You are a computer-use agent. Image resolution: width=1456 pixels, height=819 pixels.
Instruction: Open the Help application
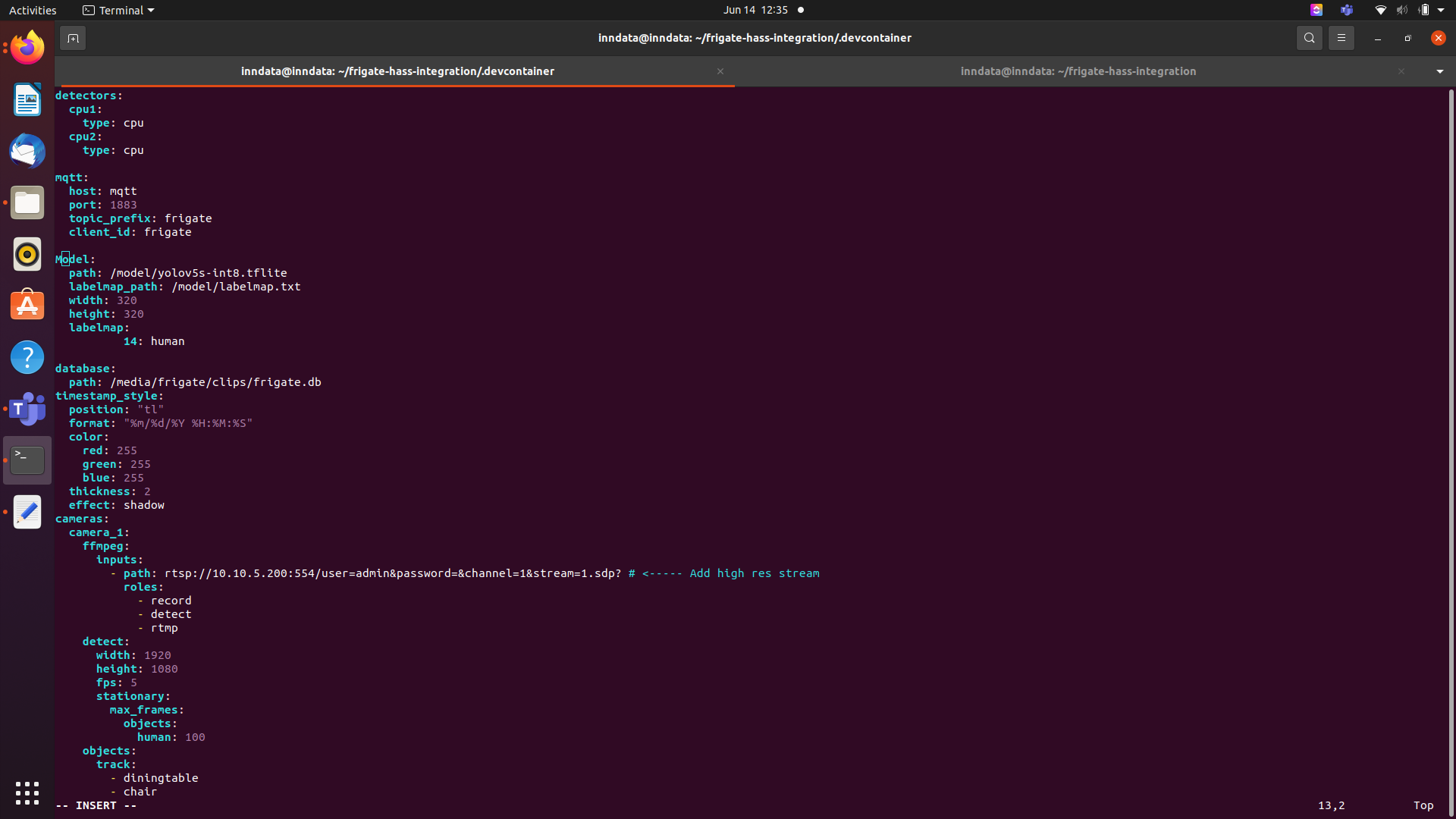(27, 356)
